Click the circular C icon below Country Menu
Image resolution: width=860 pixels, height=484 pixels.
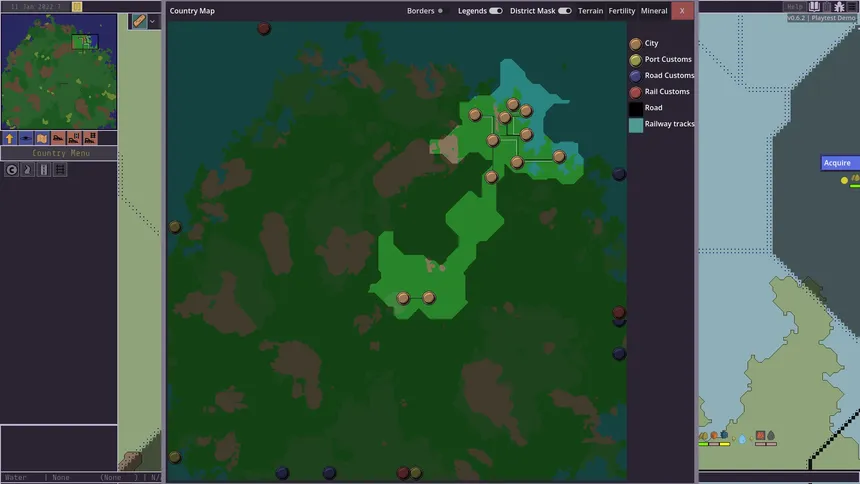click(11, 170)
